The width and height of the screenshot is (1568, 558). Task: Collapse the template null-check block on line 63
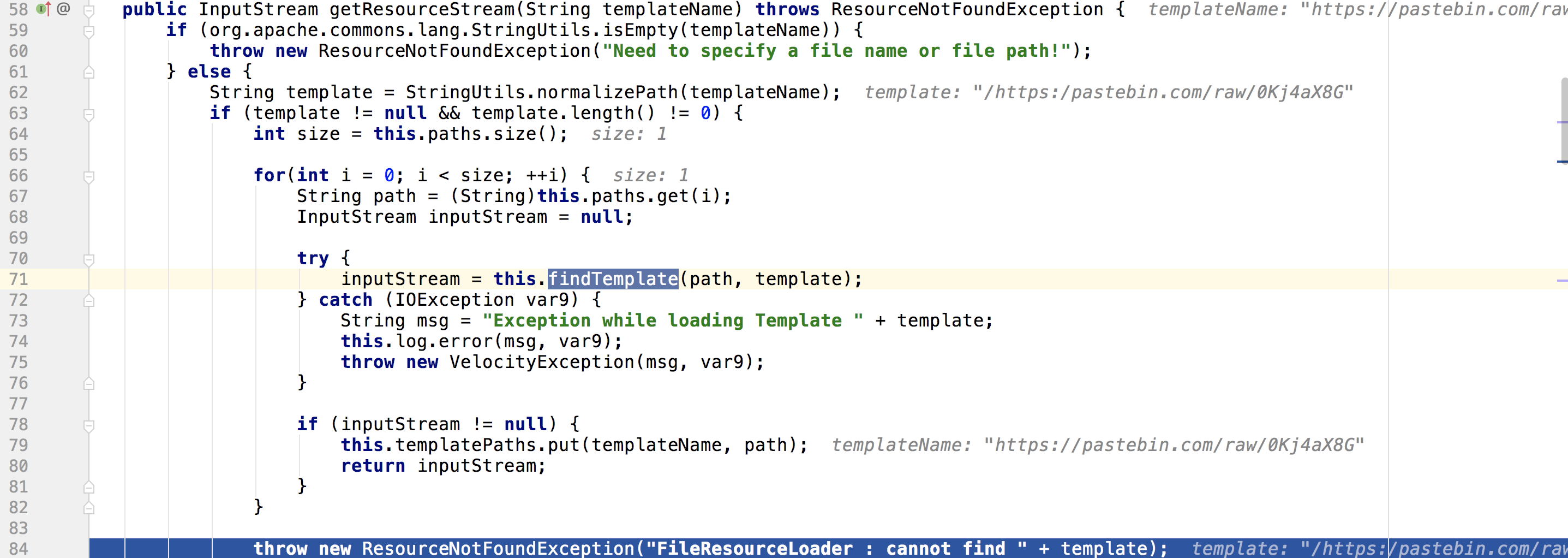(89, 114)
